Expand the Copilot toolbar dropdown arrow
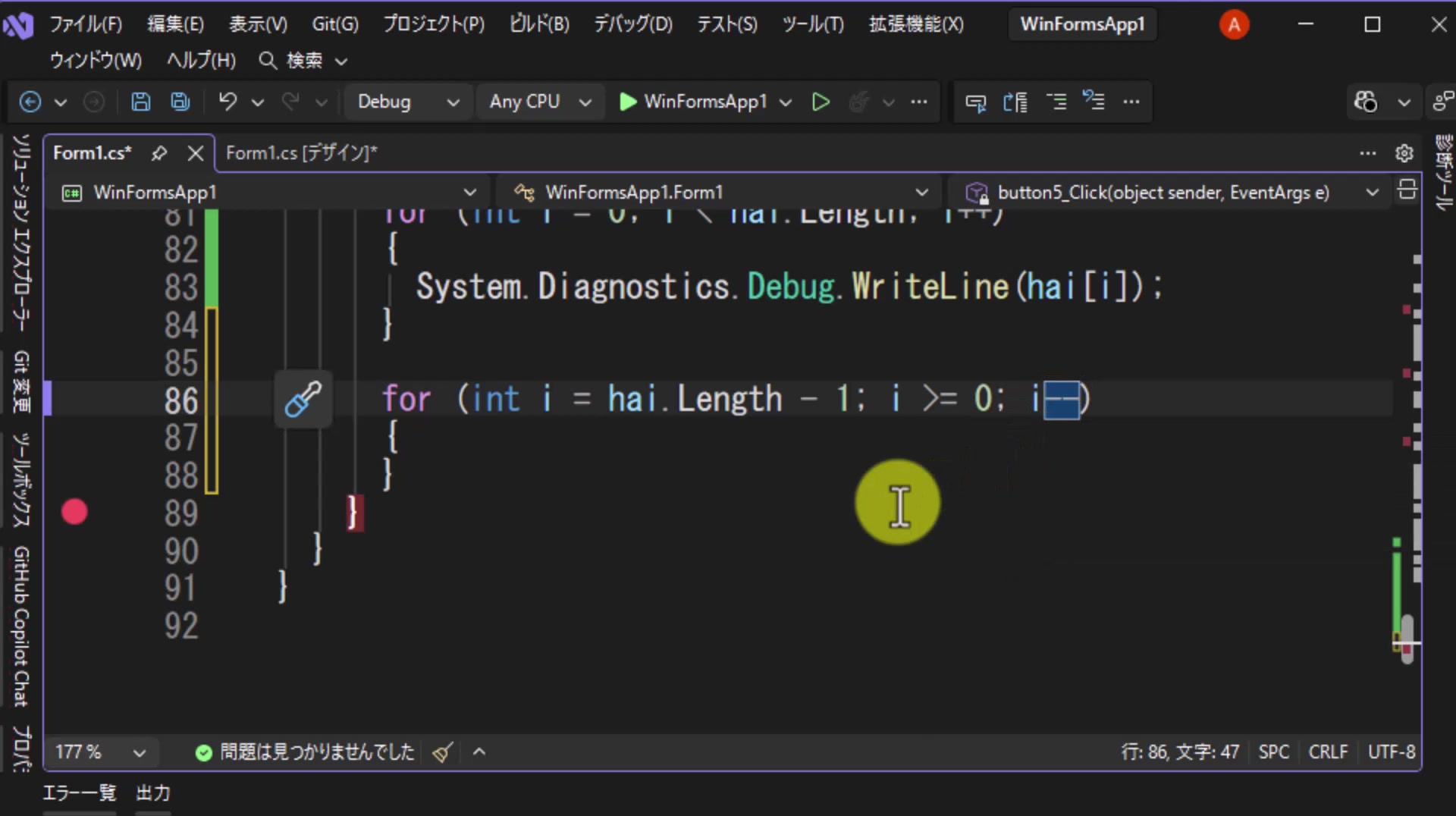Screen dimensions: 1456x816 pos(1404,102)
